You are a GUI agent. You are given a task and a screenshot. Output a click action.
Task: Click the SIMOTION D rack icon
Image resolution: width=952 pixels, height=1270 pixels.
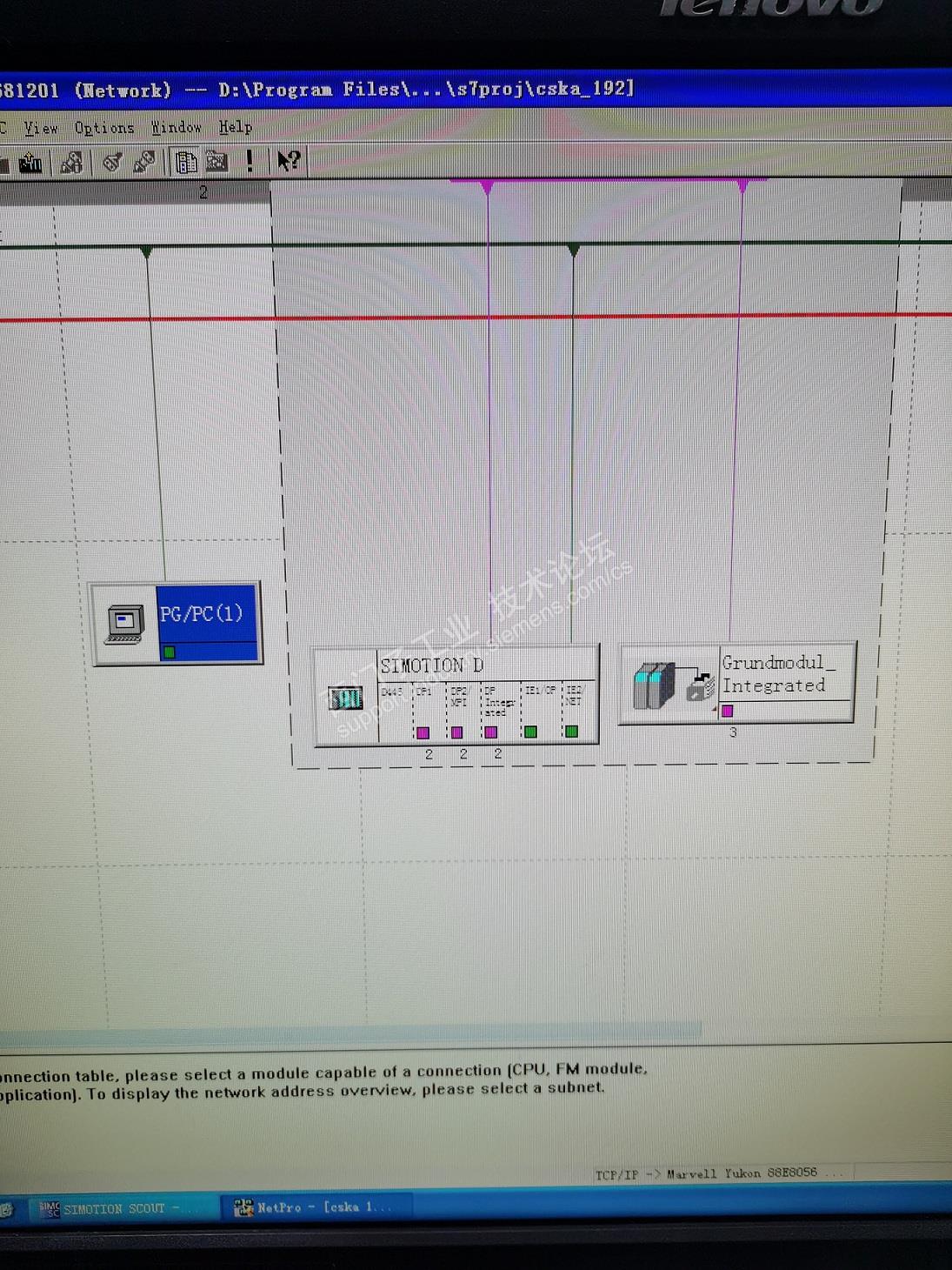pos(345,698)
